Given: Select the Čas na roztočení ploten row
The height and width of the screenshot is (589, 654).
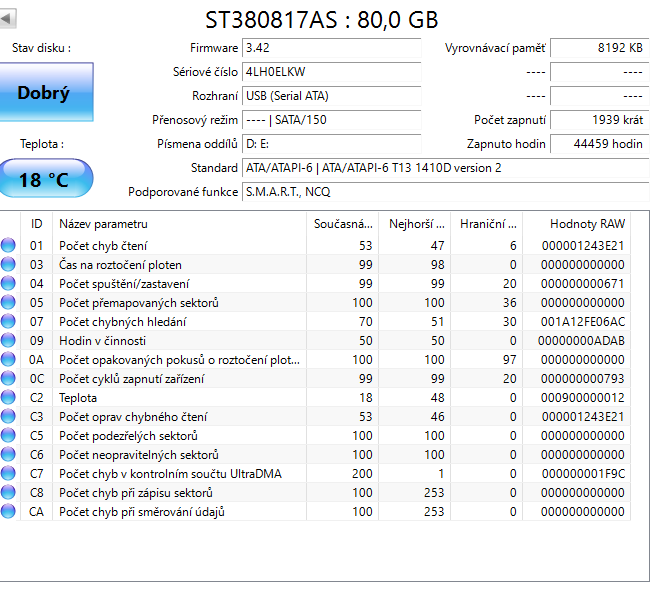Looking at the screenshot, I should point(315,264).
